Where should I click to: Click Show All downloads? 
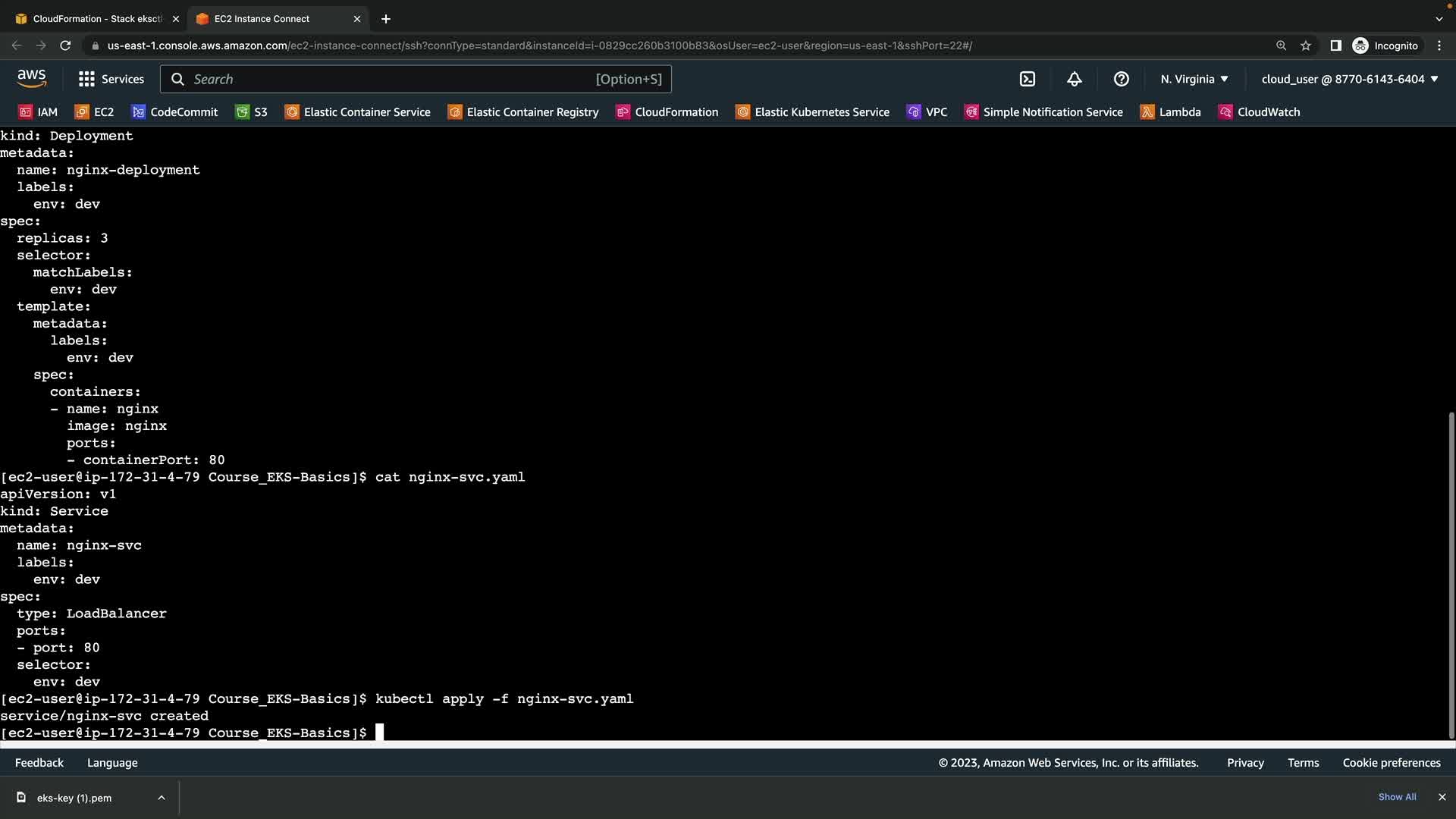click(x=1397, y=797)
